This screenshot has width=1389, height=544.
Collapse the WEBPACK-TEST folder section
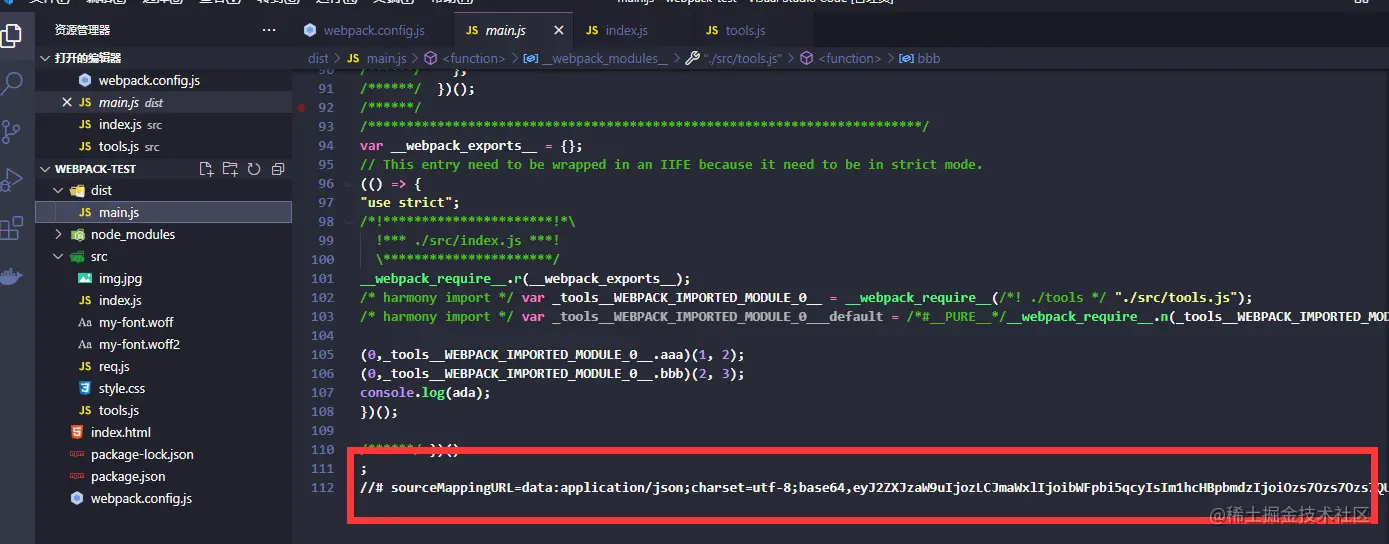coord(45,169)
